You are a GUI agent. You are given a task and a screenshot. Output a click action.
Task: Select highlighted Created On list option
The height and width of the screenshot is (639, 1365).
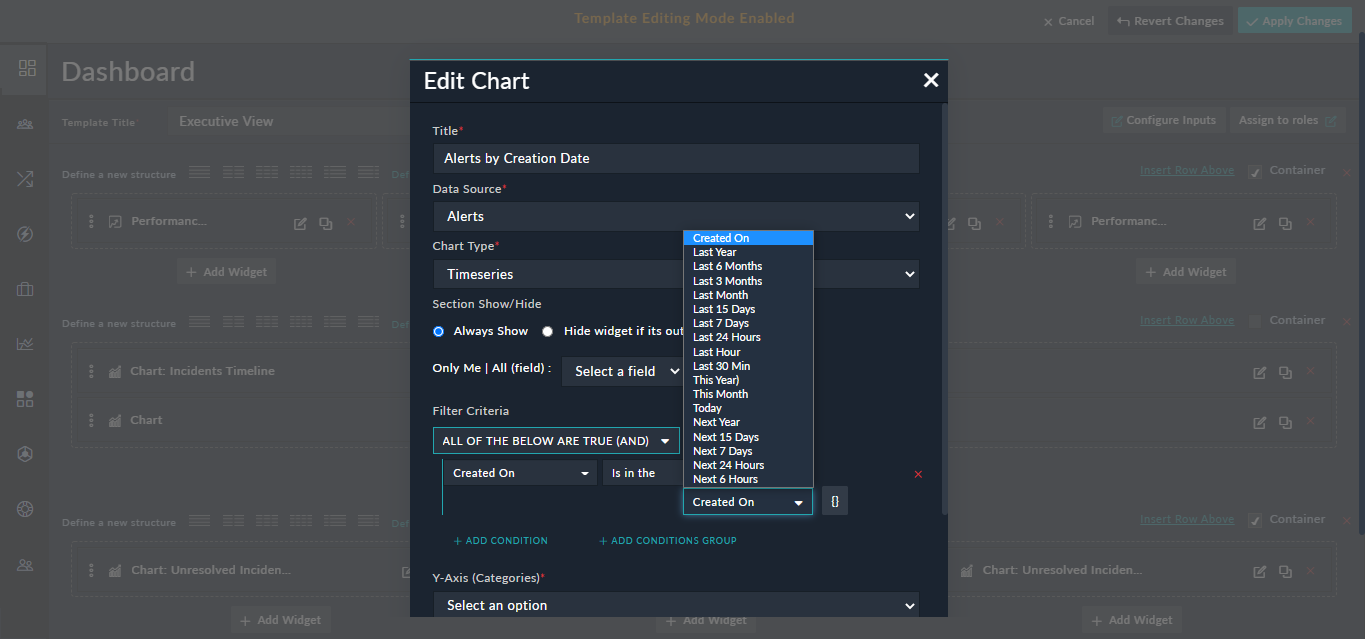(748, 238)
